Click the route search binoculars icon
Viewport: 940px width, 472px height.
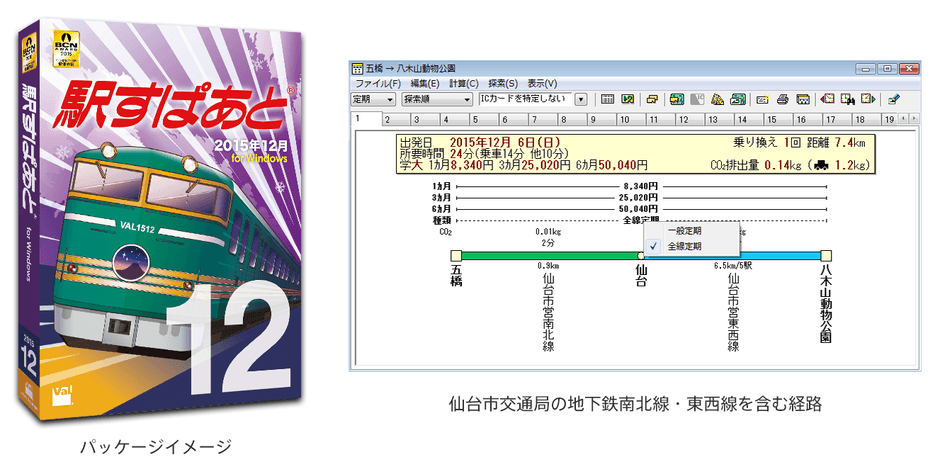848,99
